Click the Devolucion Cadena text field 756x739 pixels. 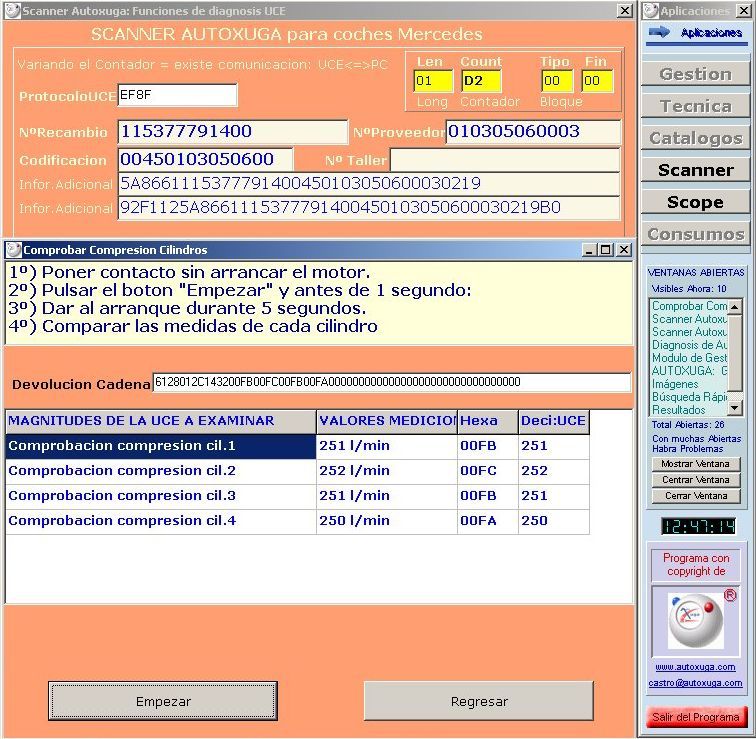coord(392,382)
